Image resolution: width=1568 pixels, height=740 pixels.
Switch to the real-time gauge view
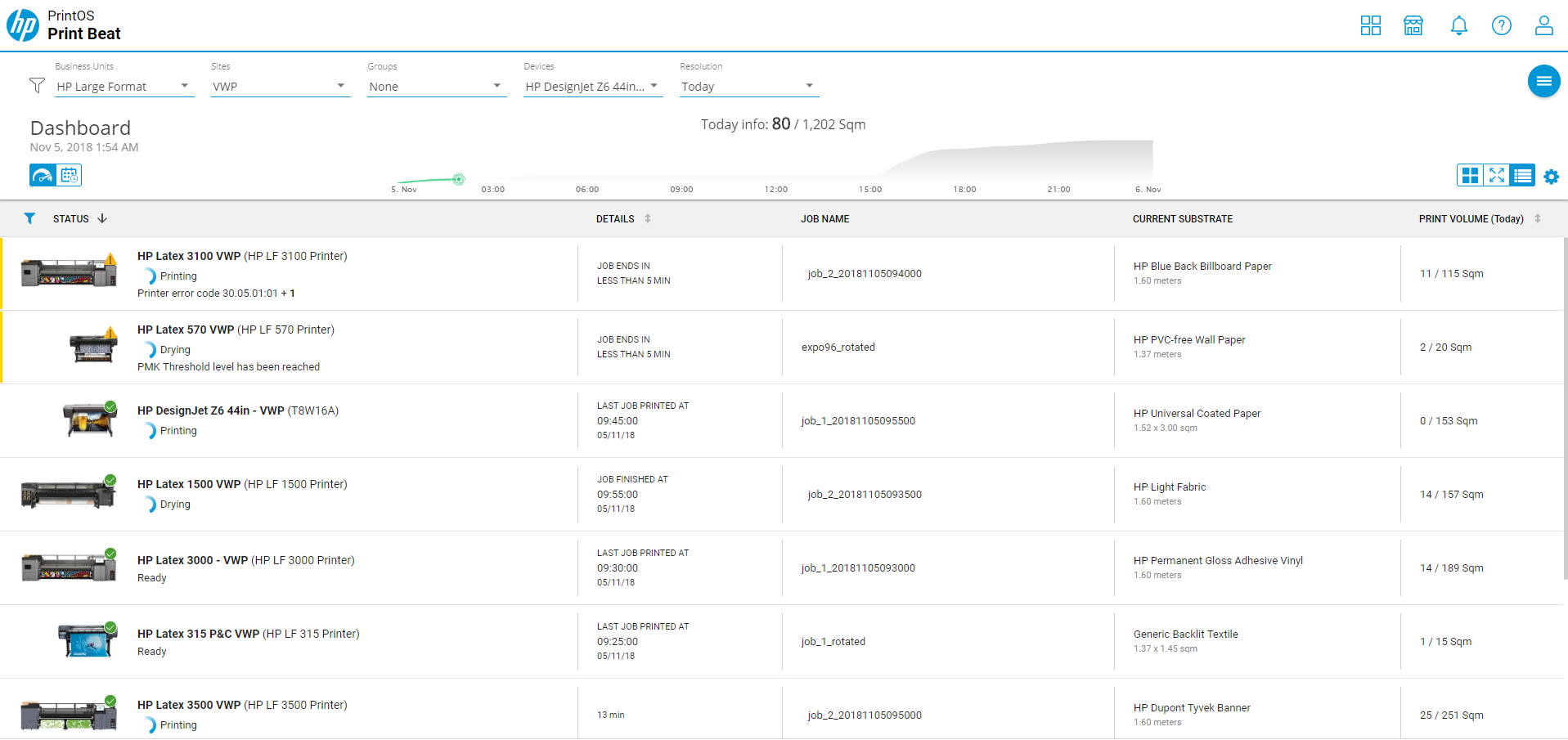point(43,175)
